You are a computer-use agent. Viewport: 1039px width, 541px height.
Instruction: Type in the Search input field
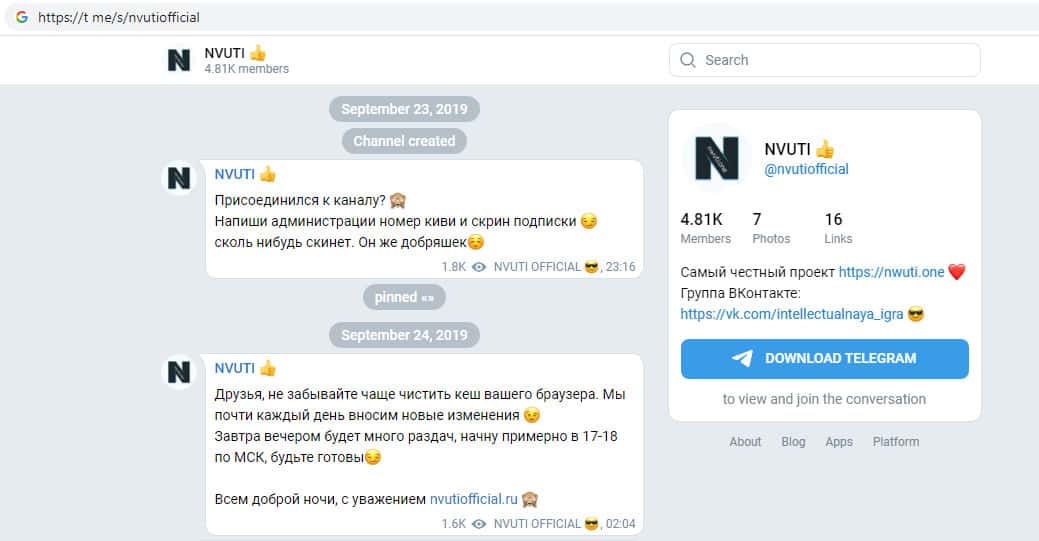tap(835, 60)
